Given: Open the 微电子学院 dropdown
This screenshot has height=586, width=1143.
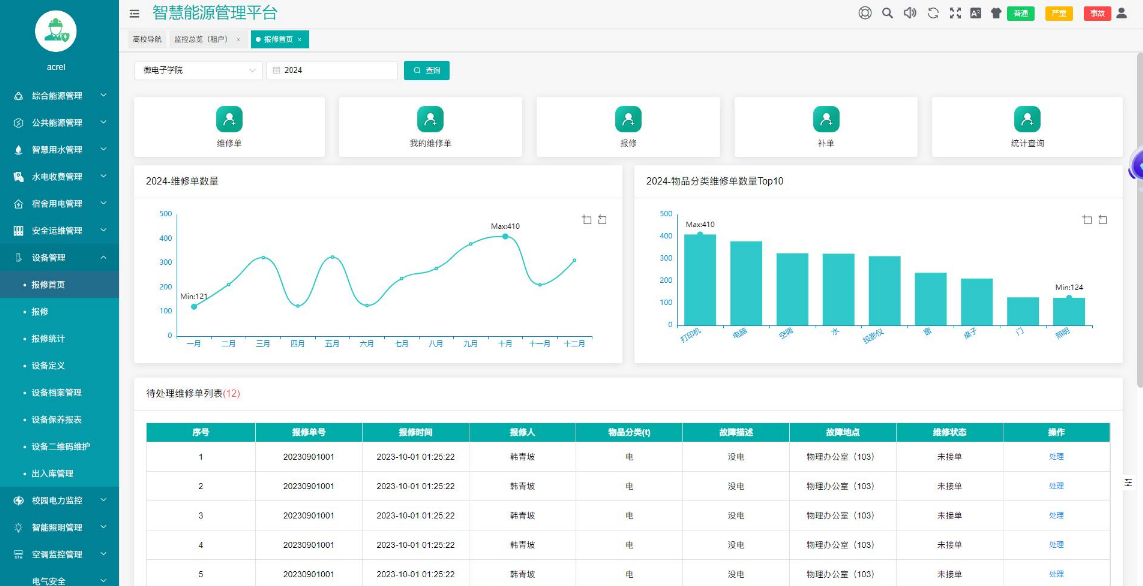Looking at the screenshot, I should point(198,71).
